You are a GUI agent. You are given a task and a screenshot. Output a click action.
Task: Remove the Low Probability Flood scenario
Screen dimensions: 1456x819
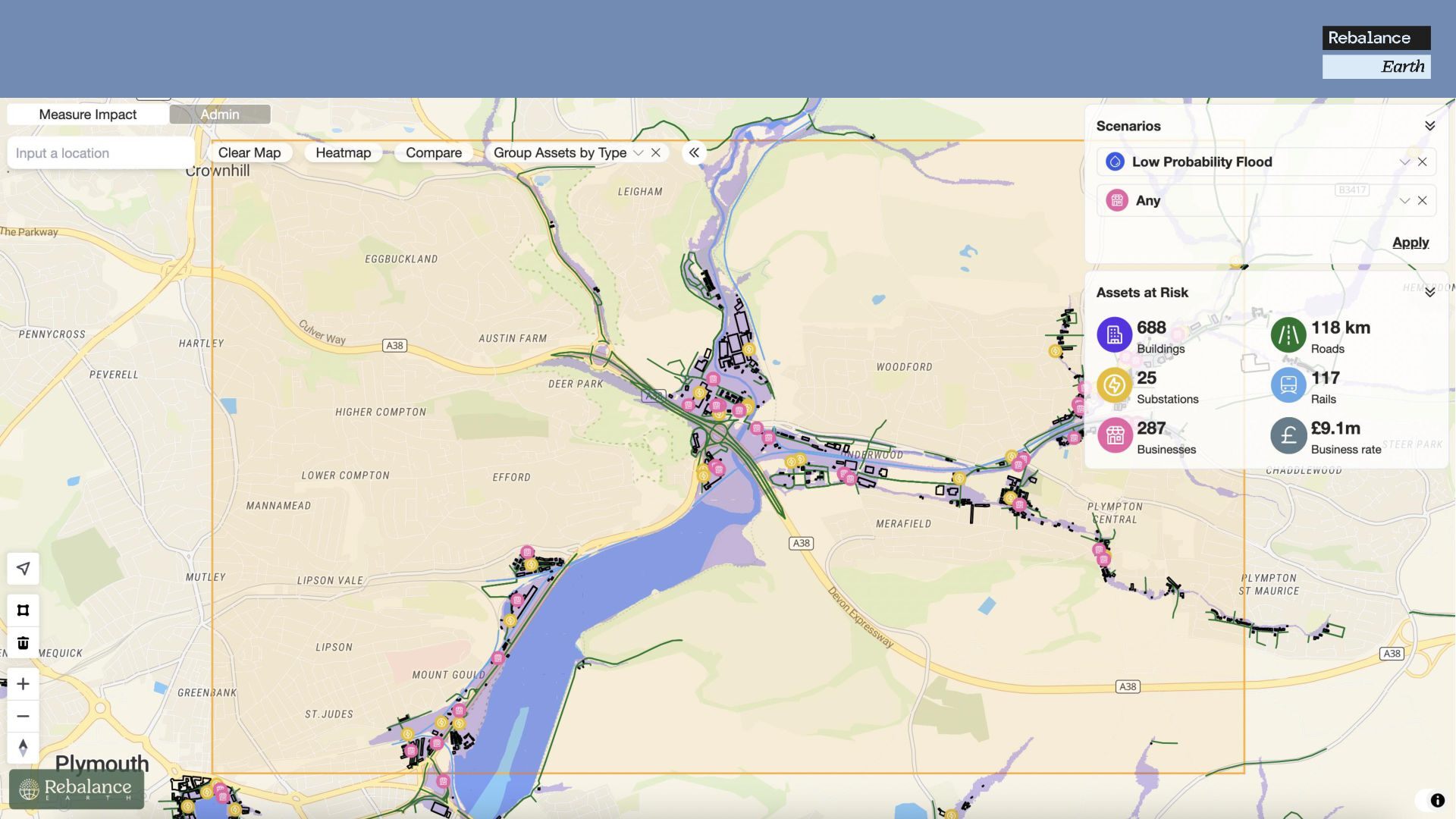click(x=1423, y=162)
